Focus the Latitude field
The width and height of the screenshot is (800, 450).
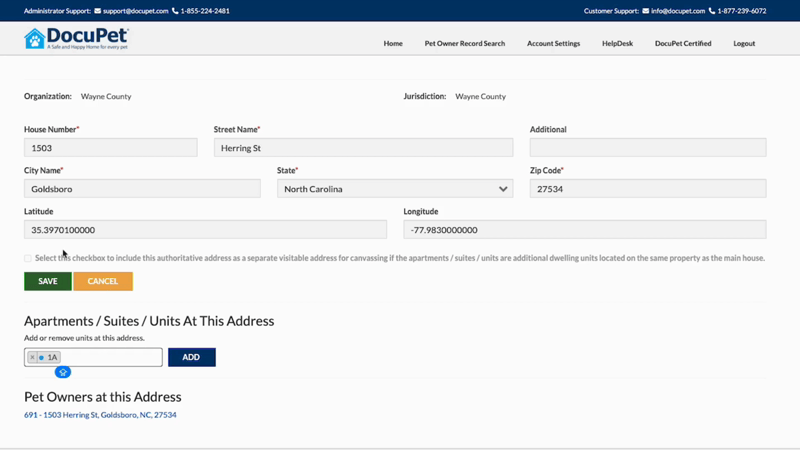[205, 230]
